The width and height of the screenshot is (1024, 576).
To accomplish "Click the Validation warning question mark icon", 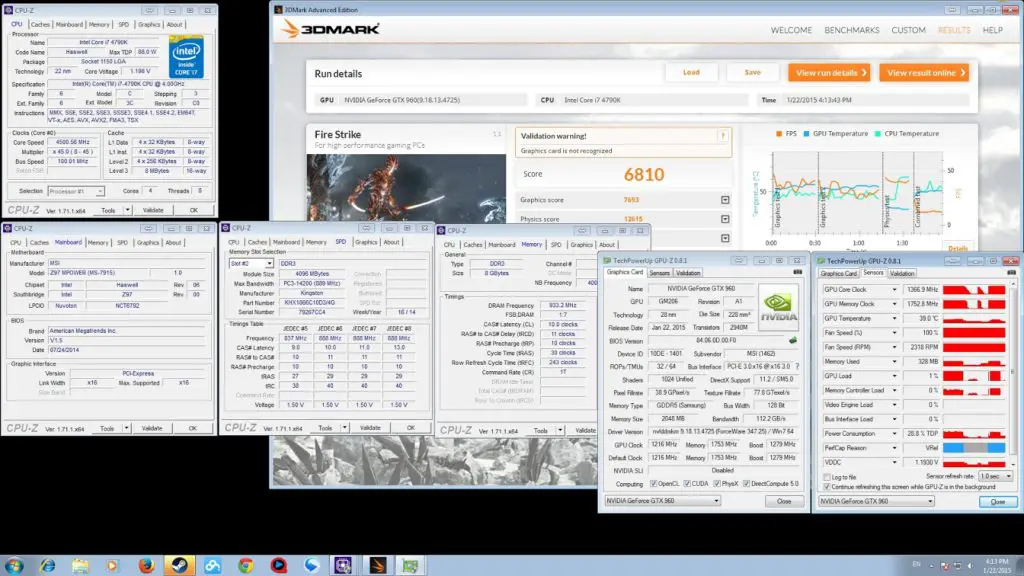I will (722, 136).
